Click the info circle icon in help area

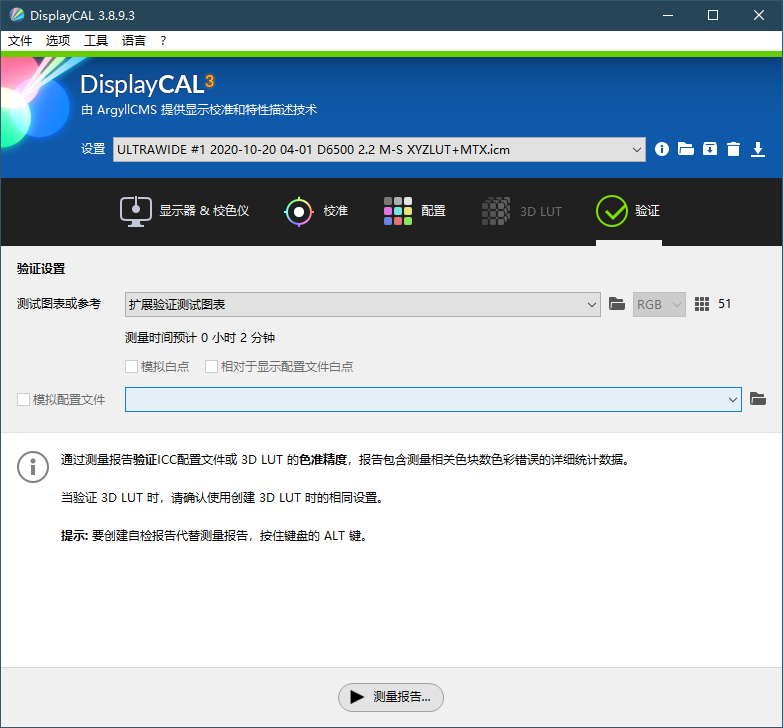coord(33,467)
